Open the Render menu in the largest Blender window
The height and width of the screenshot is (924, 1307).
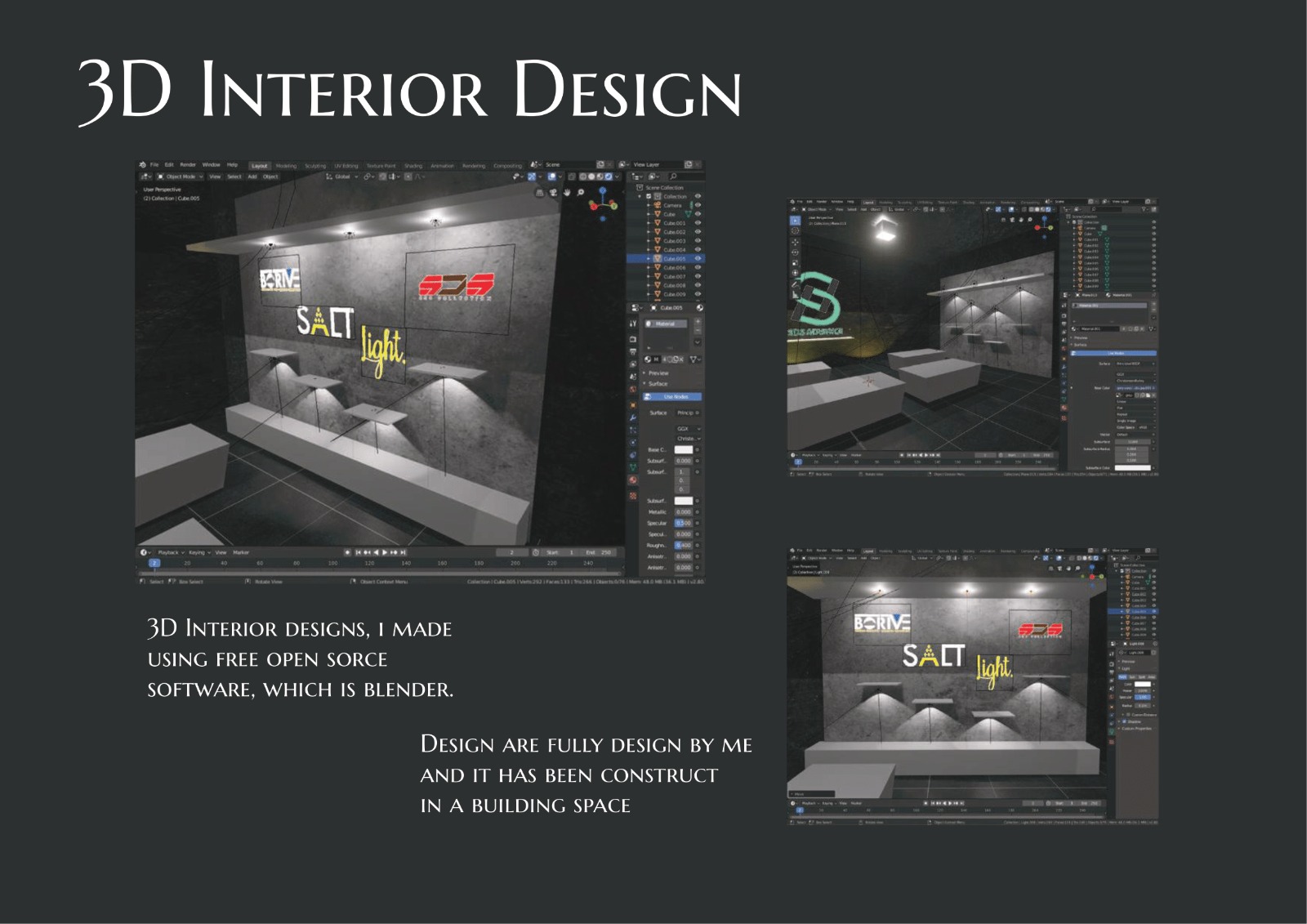[x=188, y=165]
